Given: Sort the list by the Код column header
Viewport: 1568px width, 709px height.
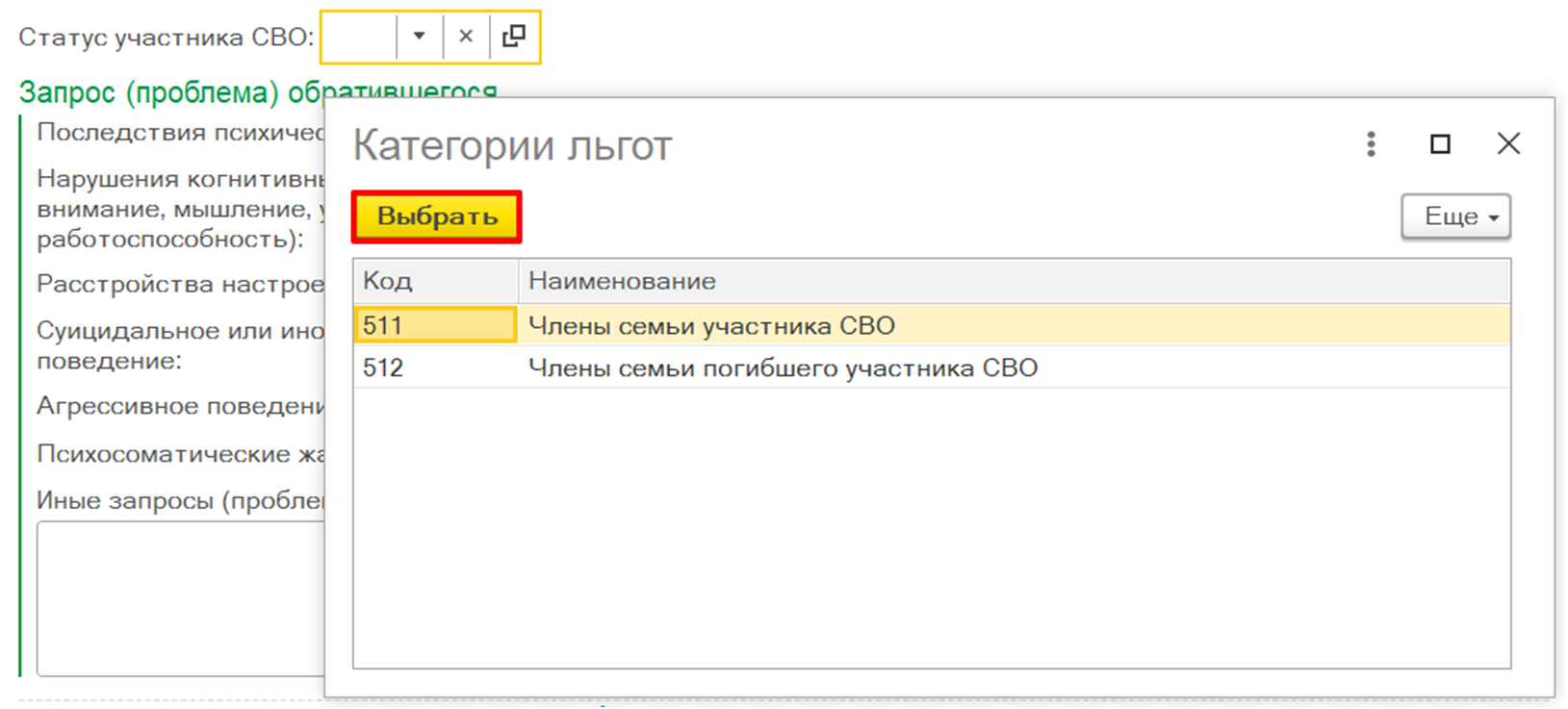Looking at the screenshot, I should click(435, 281).
